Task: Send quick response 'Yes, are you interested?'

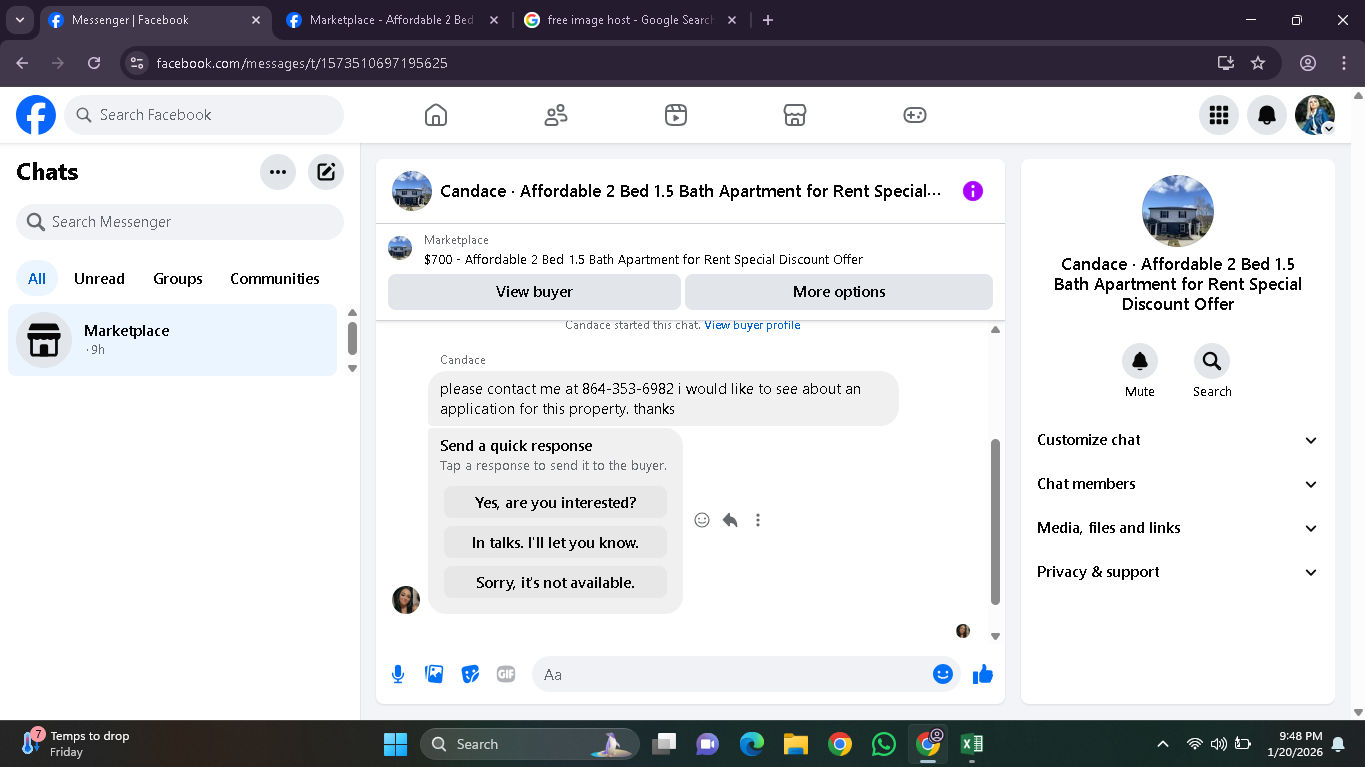Action: (555, 503)
